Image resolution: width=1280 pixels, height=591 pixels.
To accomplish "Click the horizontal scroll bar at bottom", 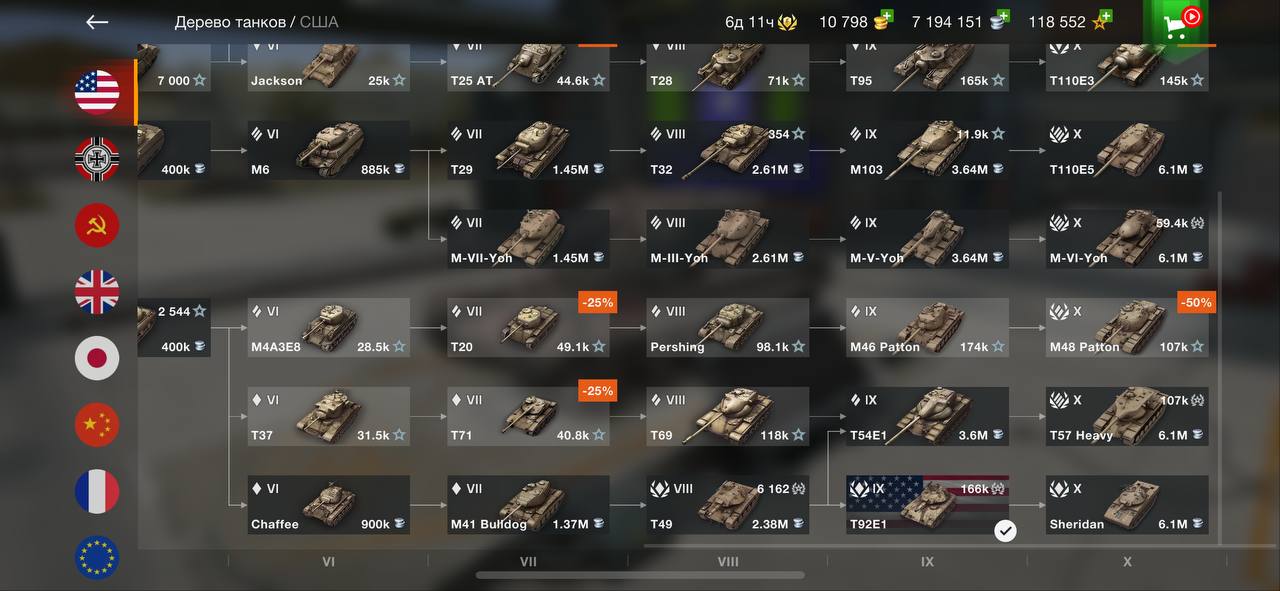I will [x=640, y=575].
